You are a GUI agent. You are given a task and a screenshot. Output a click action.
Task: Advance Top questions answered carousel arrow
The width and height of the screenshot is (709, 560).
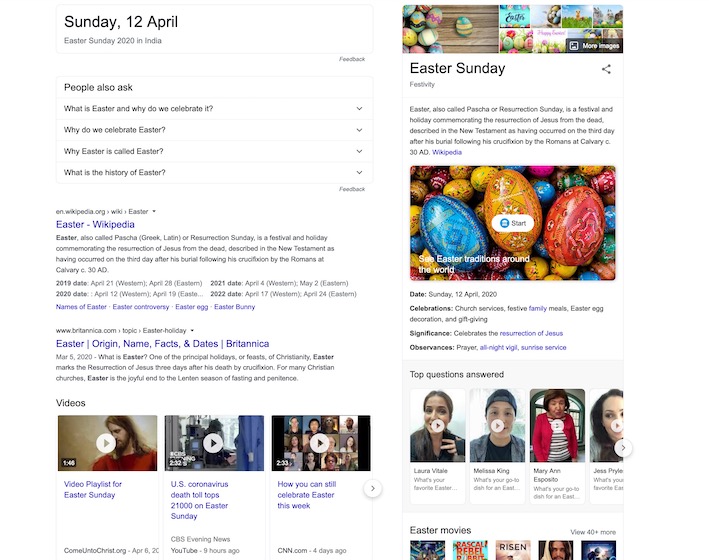622,447
